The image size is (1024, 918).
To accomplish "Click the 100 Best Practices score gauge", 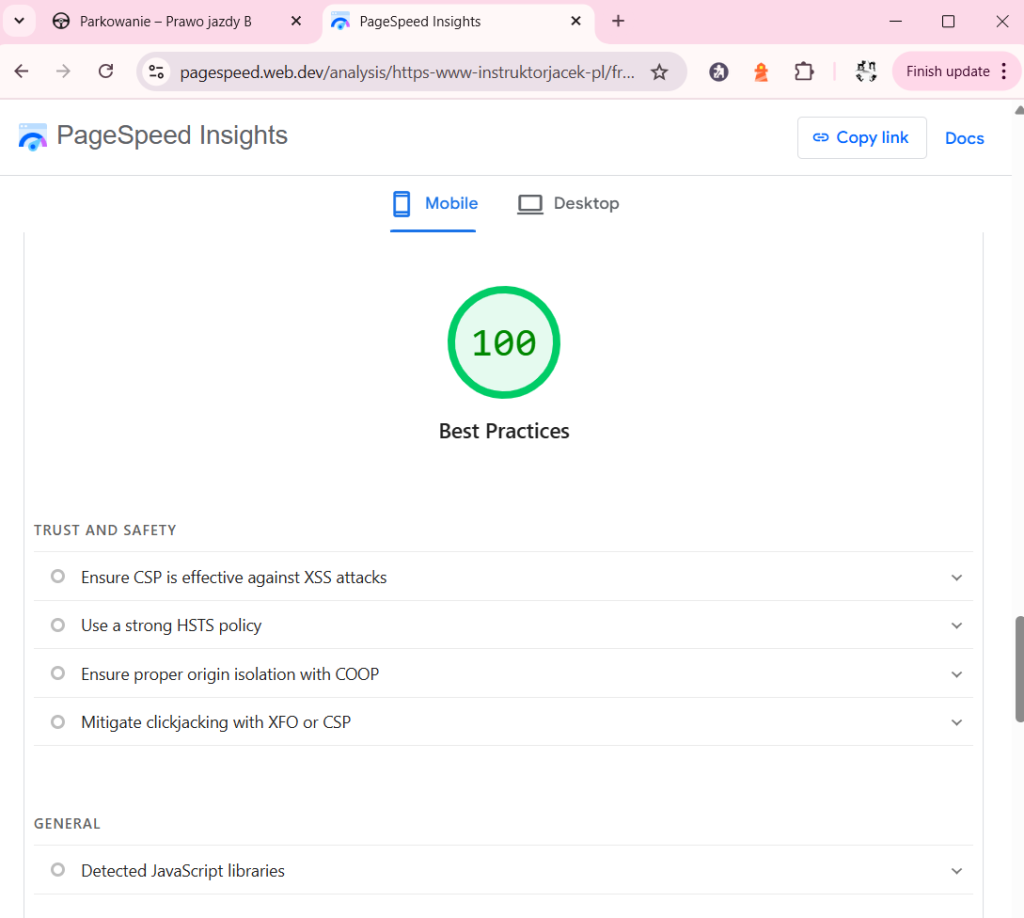I will click(x=504, y=342).
